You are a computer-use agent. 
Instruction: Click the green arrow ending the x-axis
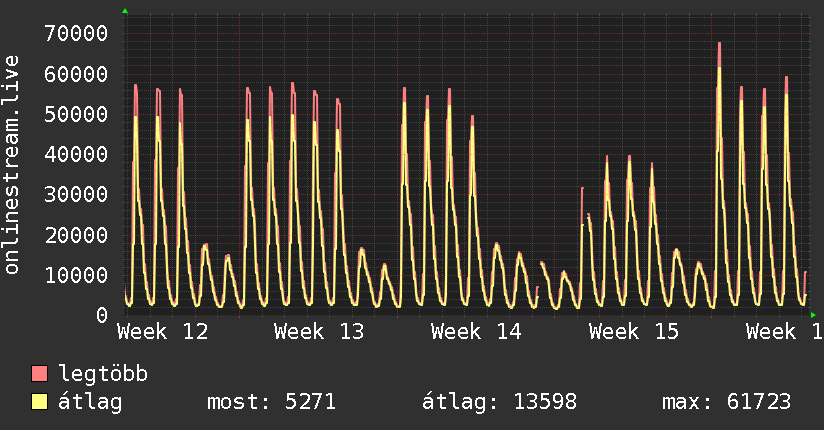pos(813,315)
